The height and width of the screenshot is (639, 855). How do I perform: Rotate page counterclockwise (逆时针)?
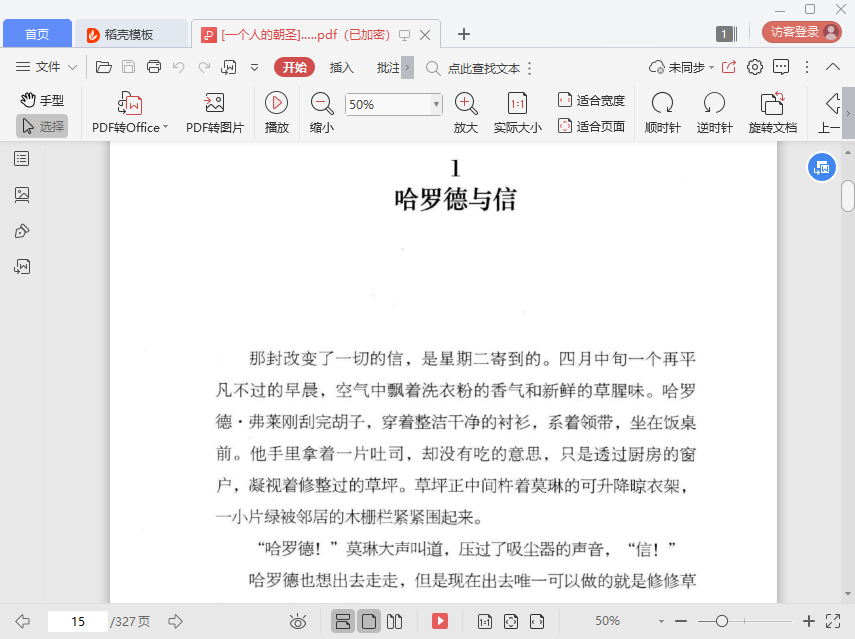714,113
